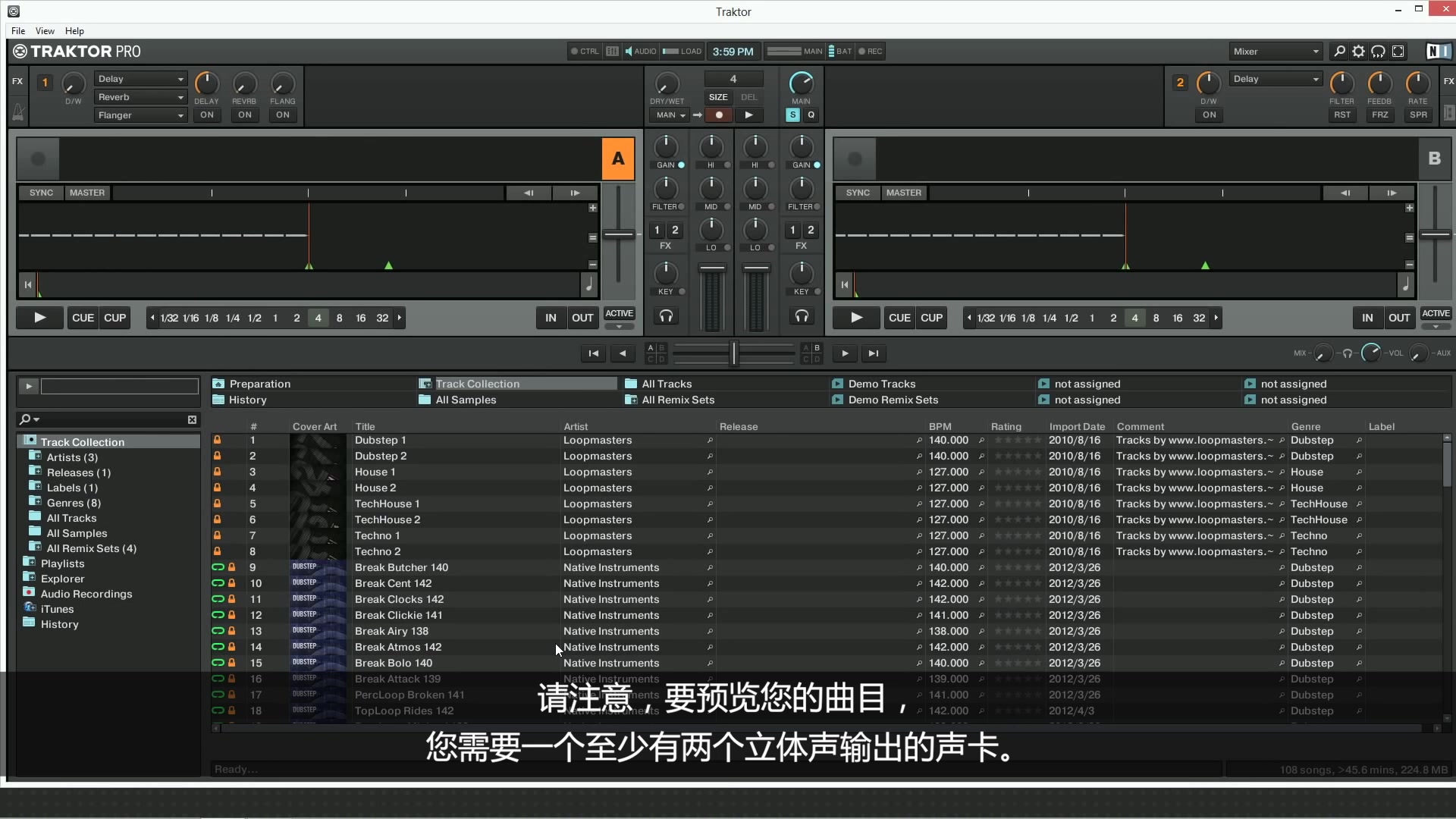Enable SYNC on Deck A

[x=41, y=193]
